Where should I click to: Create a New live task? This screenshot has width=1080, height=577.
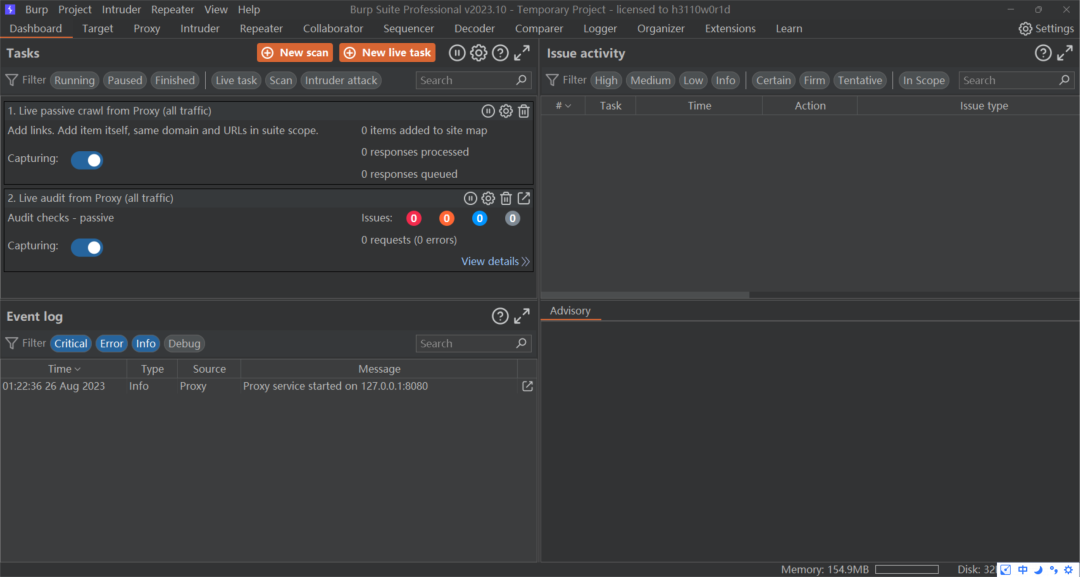point(387,52)
